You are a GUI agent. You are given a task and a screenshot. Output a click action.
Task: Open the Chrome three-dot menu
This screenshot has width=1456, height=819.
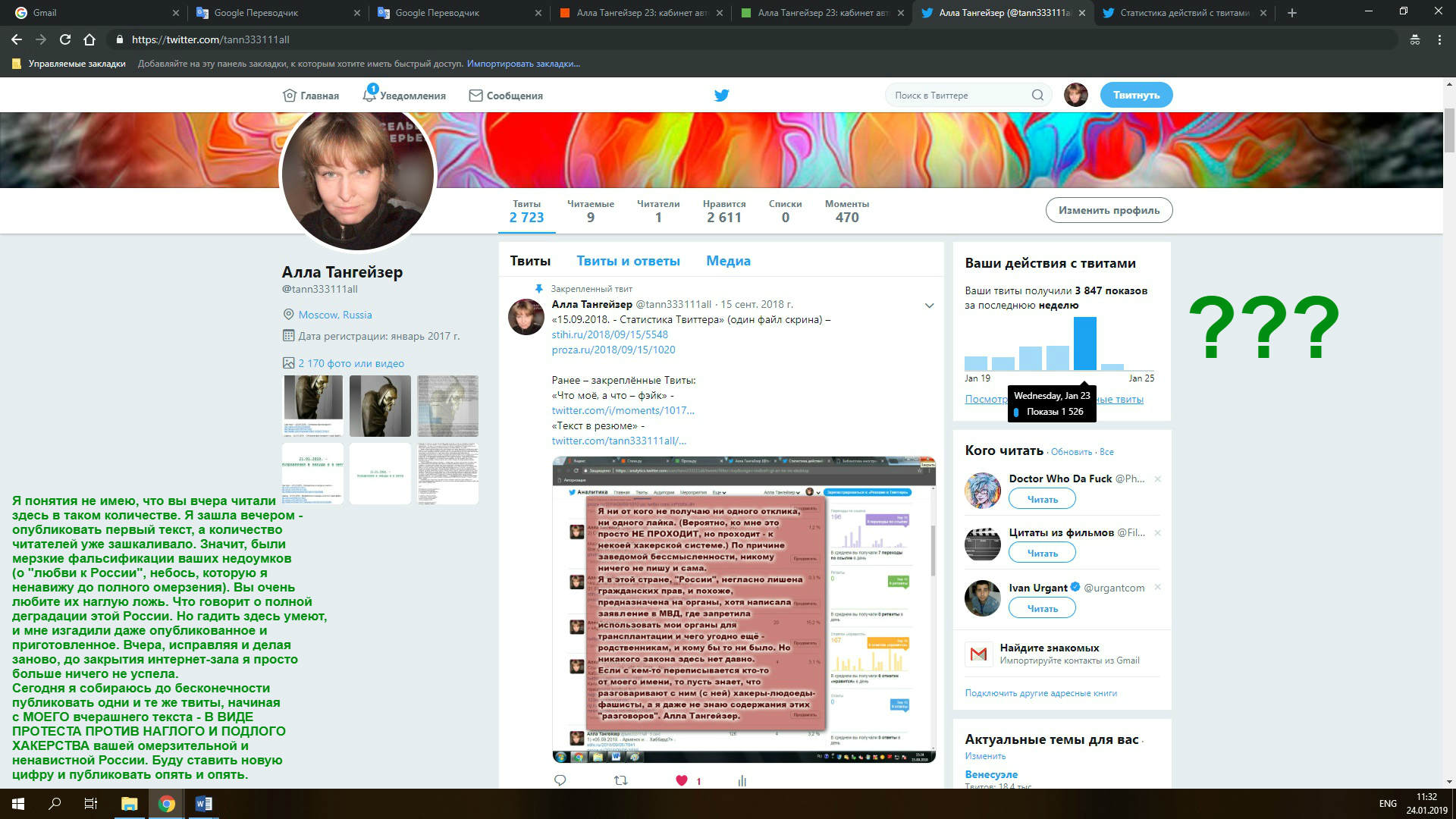[x=1439, y=39]
